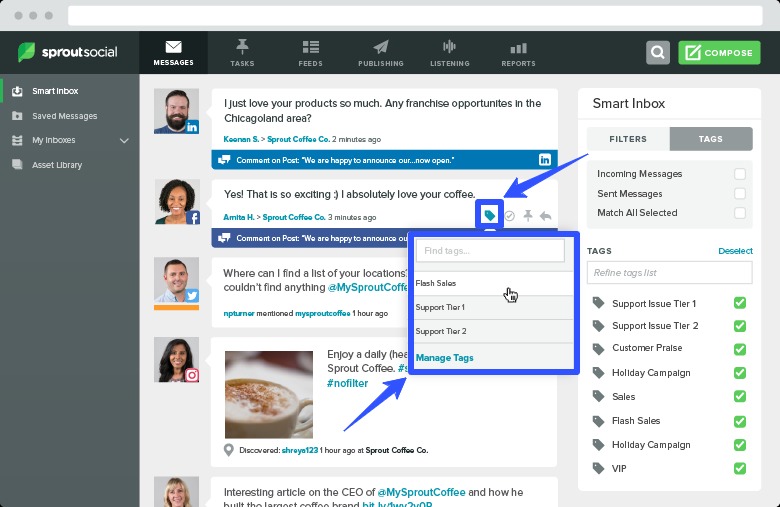
Task: Select Flash Sales in tag dropdown
Action: click(x=436, y=284)
